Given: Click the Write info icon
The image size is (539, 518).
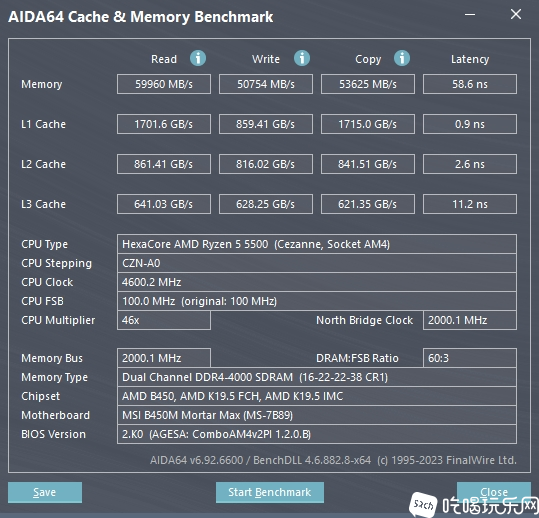Looking at the screenshot, I should point(302,58).
